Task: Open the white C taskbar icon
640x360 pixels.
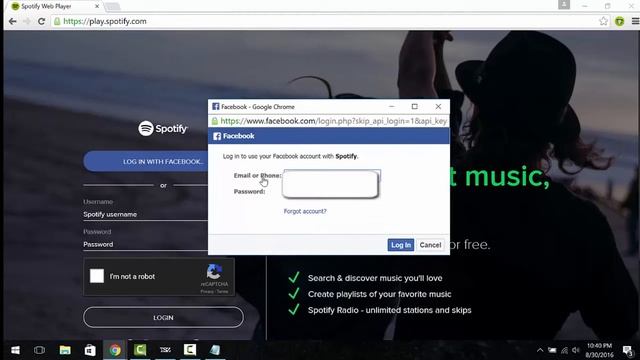Action: tap(190, 350)
